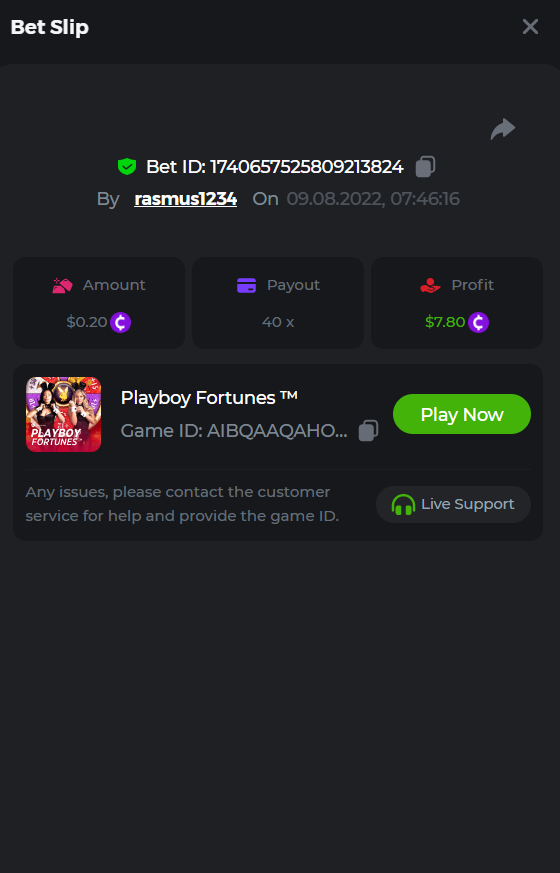Click the pink Amount icon
Screen dimensions: 560x873
[x=62, y=285]
